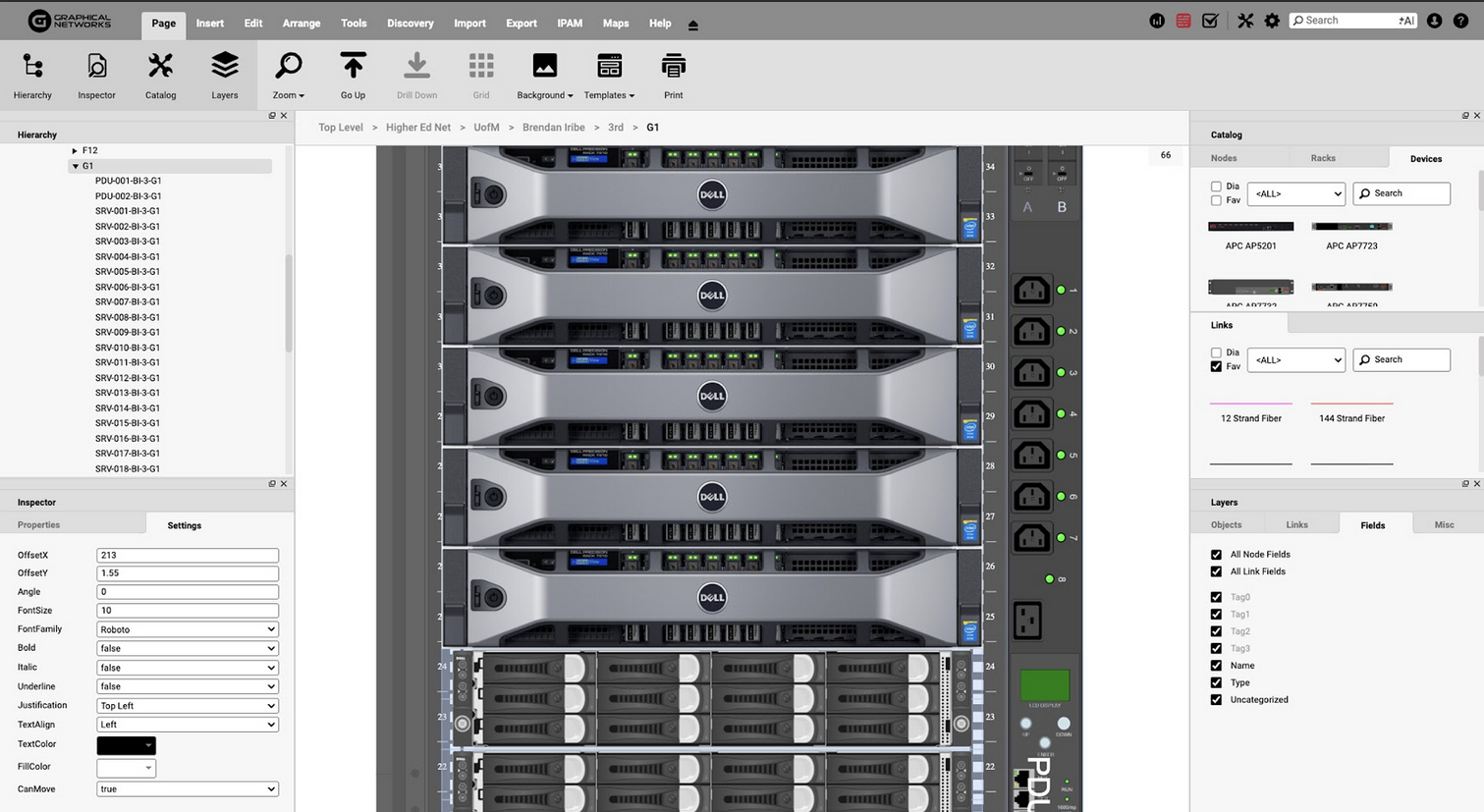This screenshot has height=812, width=1484.
Task: Uncheck the Uncategorized field checkbox
Action: click(1216, 700)
